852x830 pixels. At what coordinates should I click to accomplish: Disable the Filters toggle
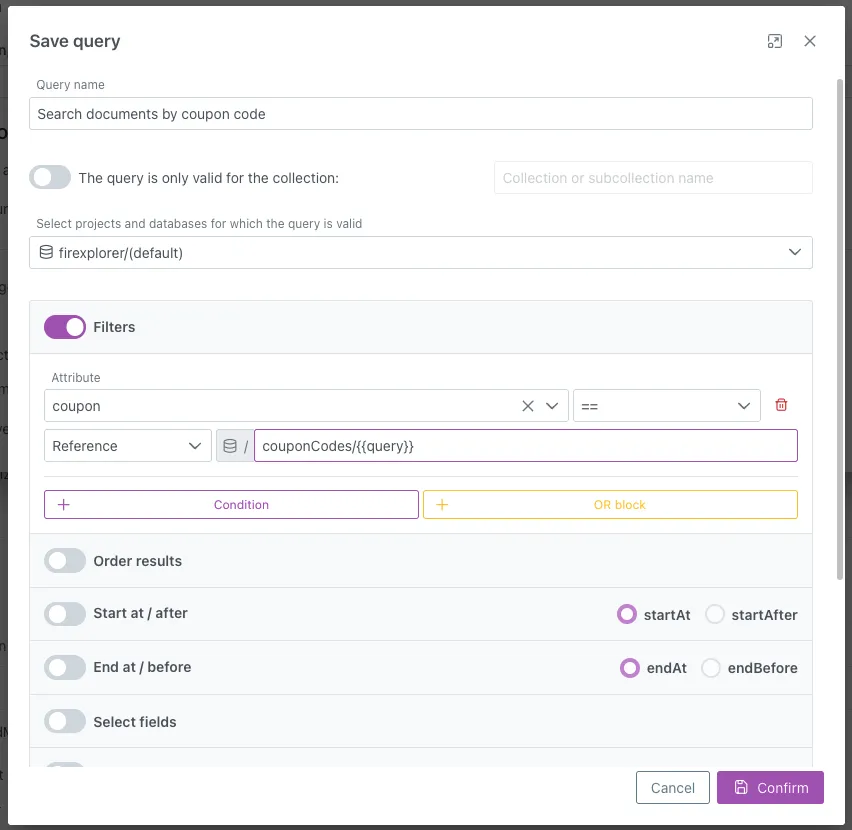coord(64,327)
